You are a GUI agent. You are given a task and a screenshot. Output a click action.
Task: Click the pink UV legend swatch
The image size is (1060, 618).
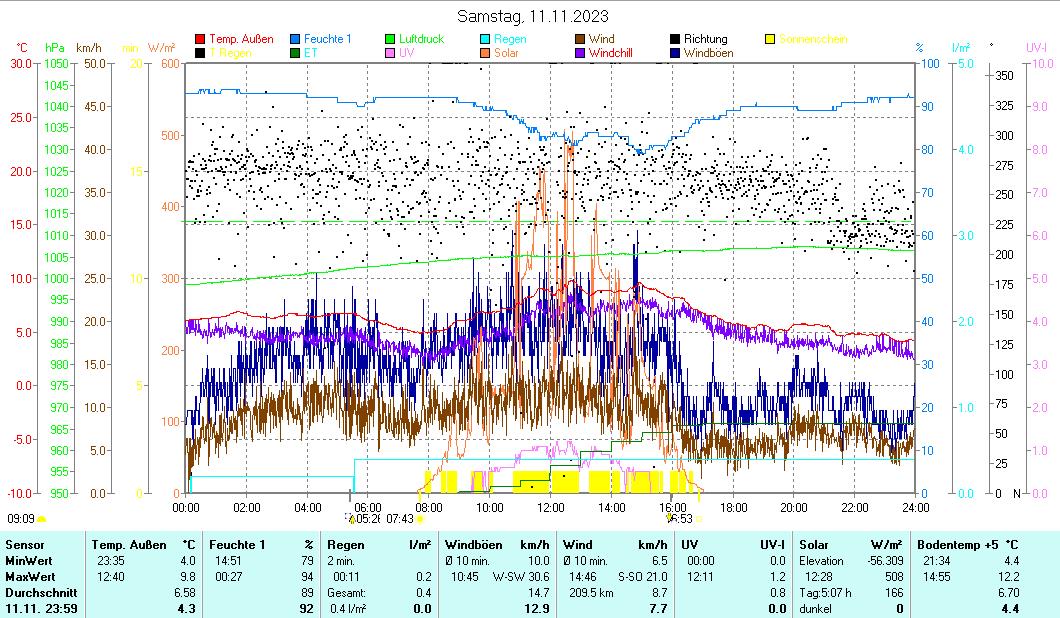coord(390,53)
